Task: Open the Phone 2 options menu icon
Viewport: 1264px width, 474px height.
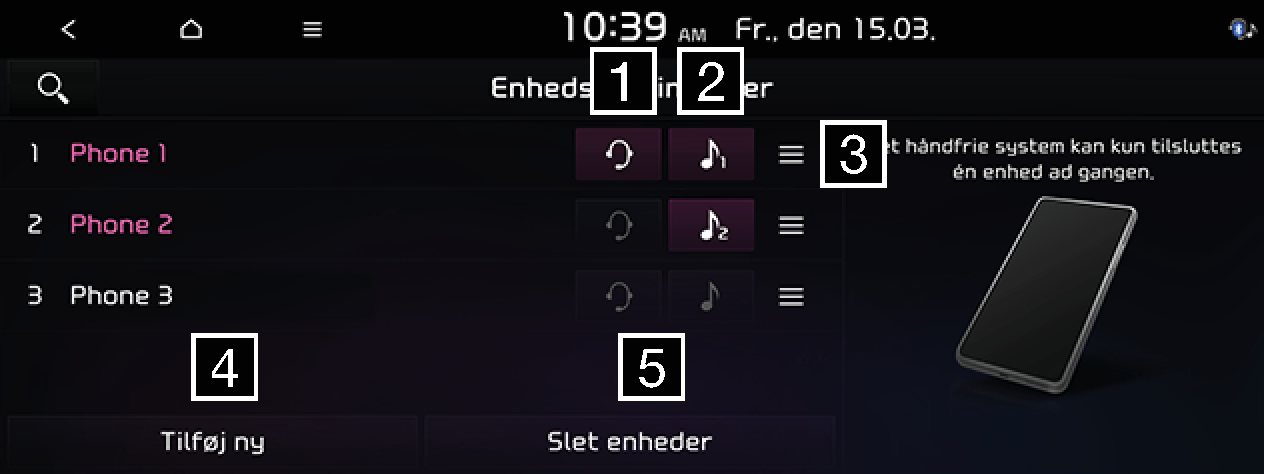Action: point(791,225)
